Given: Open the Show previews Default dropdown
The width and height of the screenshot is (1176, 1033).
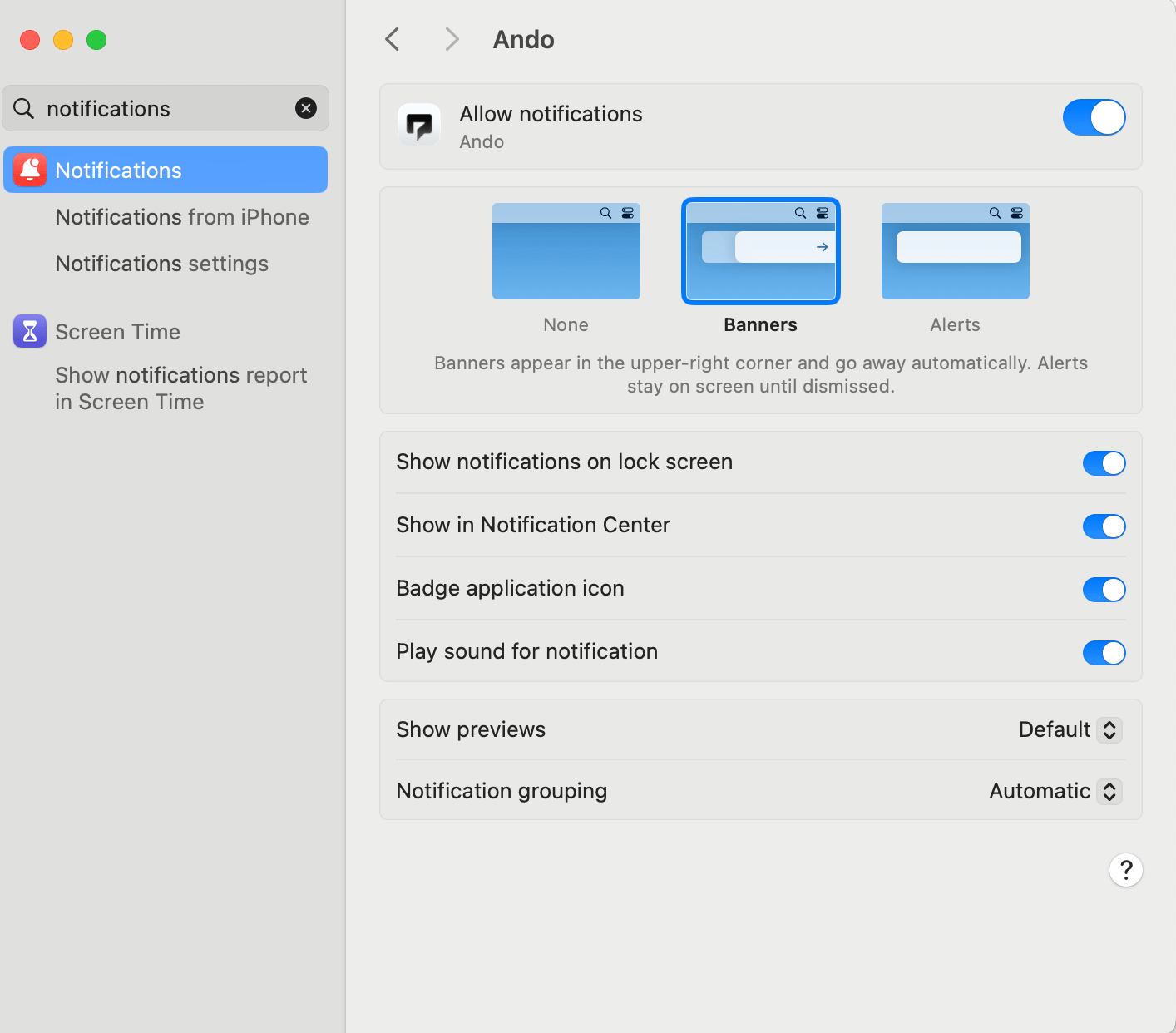Looking at the screenshot, I should [1070, 729].
